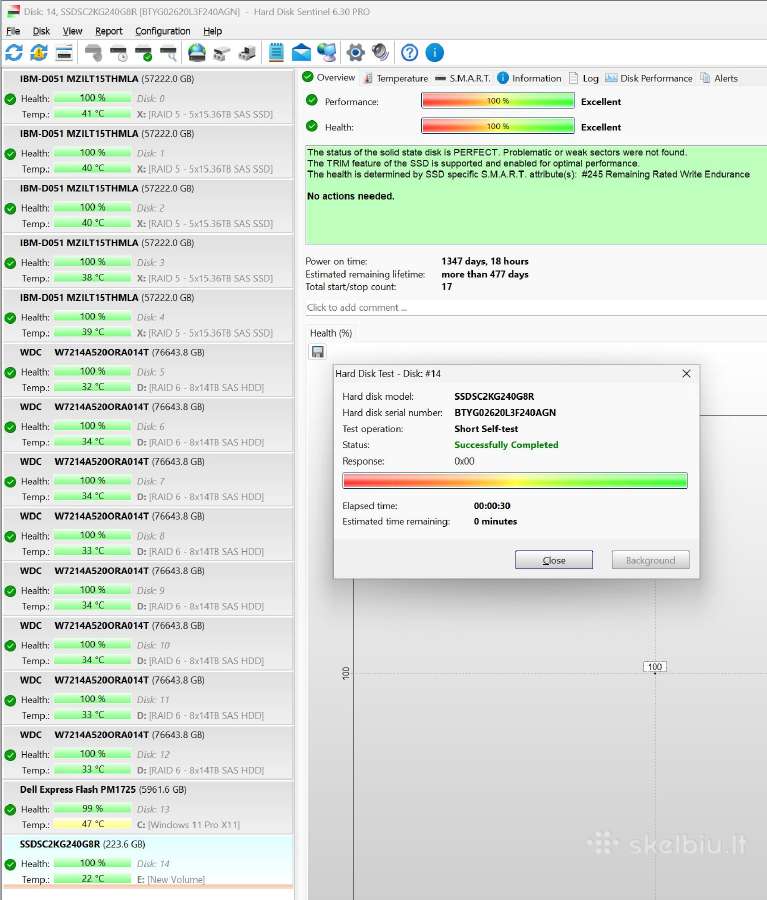The width and height of the screenshot is (767, 900).
Task: Switch to the Information tab
Action: click(x=529, y=78)
